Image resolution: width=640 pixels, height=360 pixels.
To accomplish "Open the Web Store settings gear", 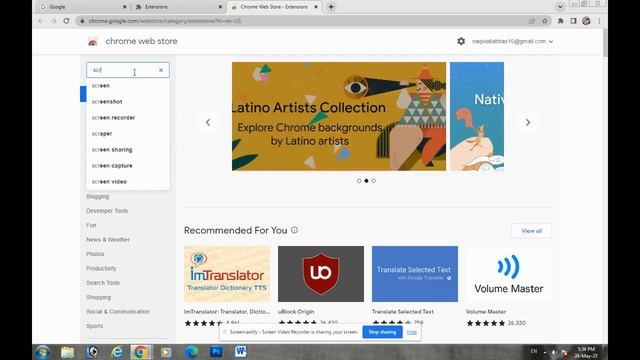I will tap(461, 41).
